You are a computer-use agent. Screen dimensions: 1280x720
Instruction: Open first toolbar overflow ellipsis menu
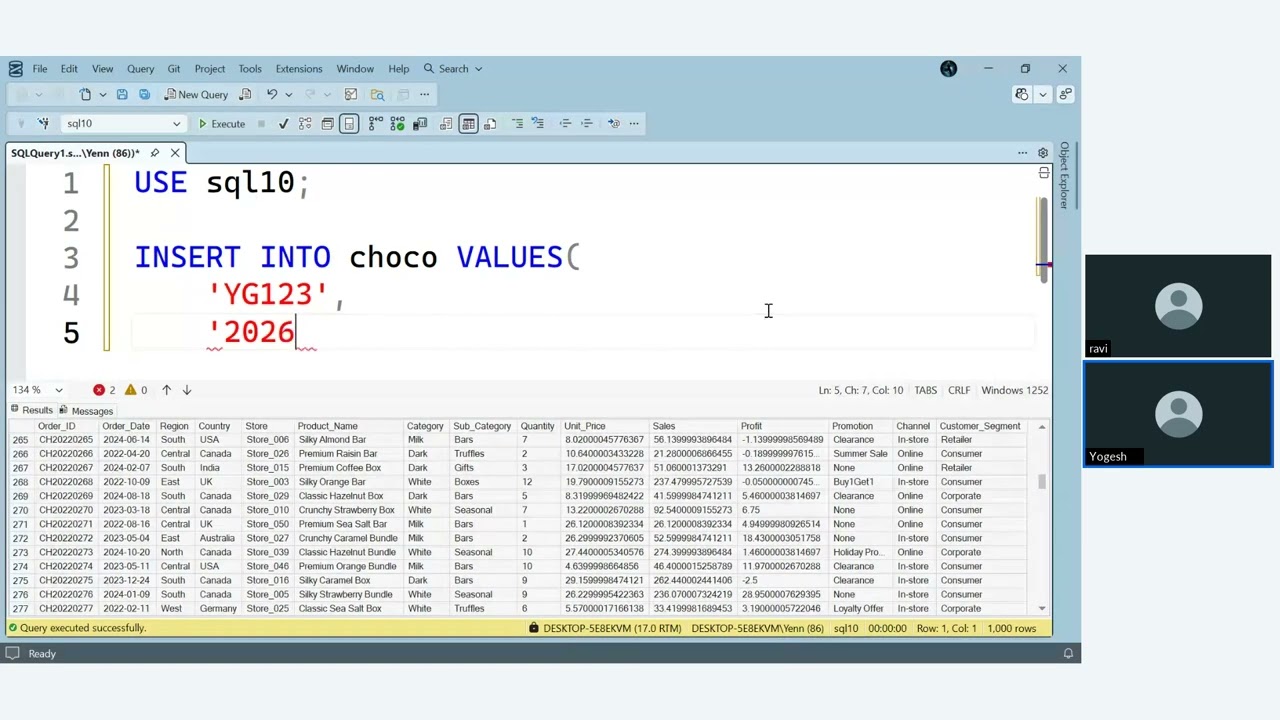coord(425,94)
